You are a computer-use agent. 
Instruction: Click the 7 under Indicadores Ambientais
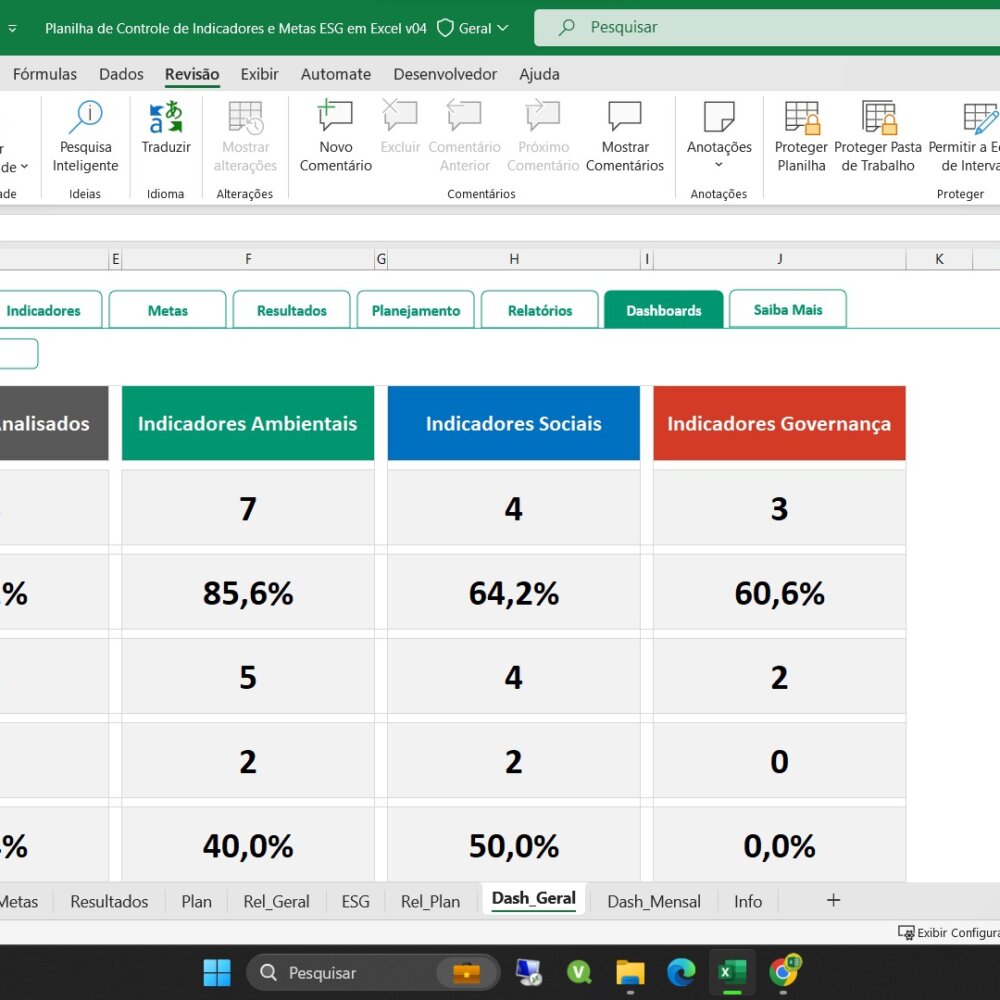coord(248,509)
